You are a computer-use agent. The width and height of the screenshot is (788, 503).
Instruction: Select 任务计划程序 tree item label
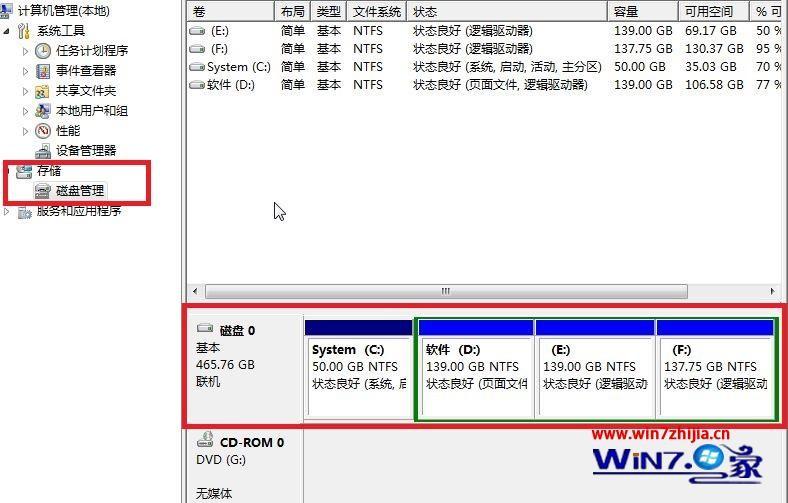click(x=92, y=51)
